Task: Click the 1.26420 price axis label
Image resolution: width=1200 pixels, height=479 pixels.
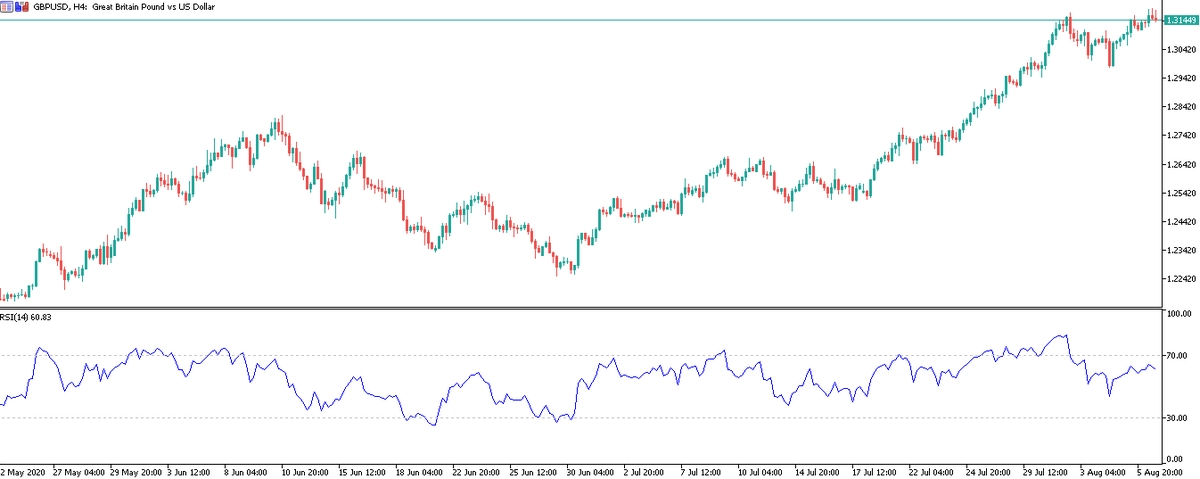Action: [x=1178, y=164]
